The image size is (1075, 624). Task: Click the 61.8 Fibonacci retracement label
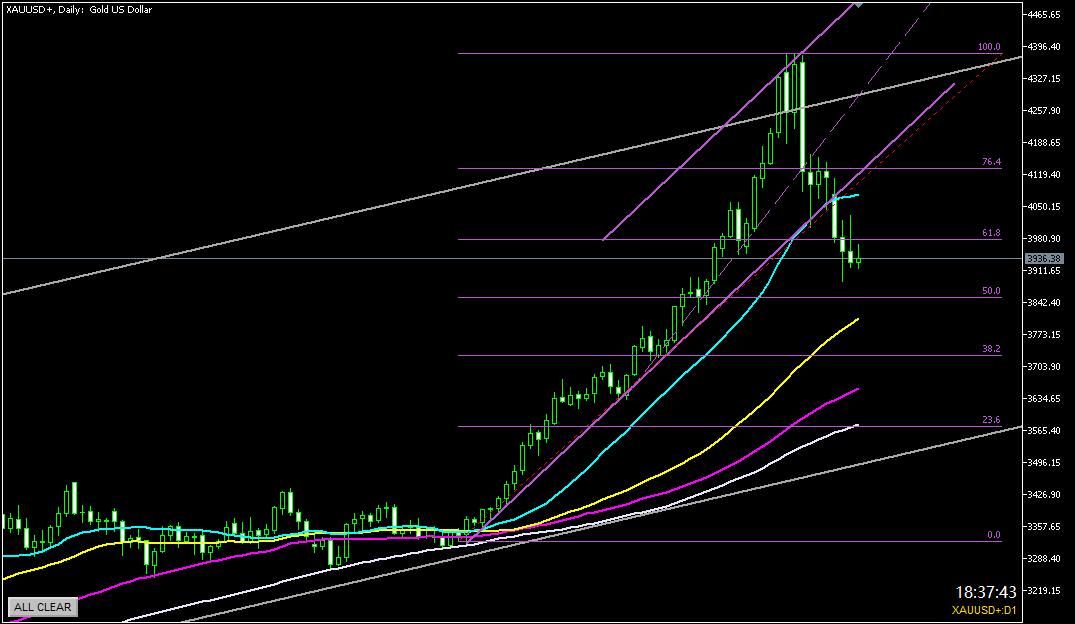(x=991, y=233)
